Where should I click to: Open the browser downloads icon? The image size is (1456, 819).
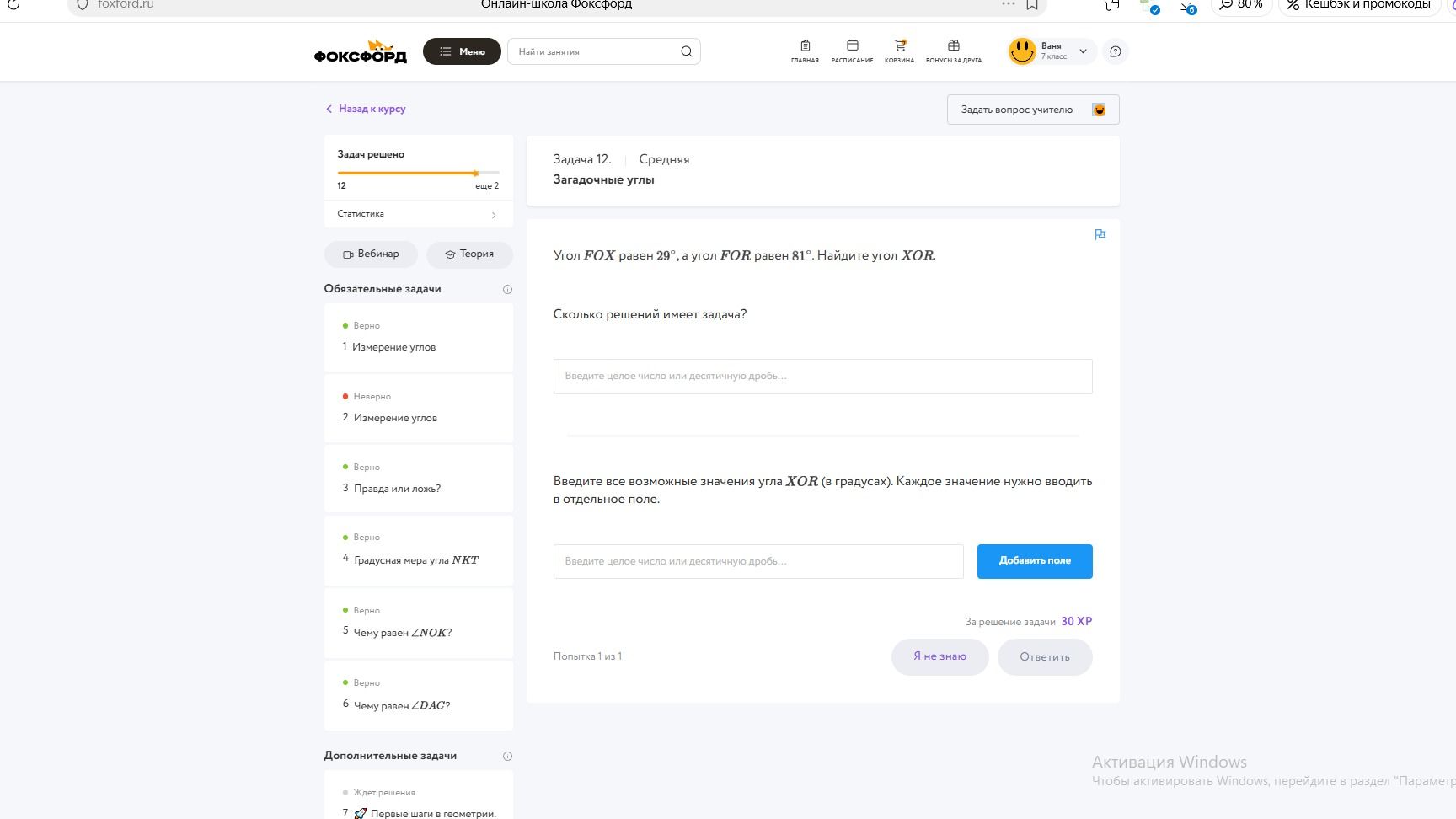point(1187,5)
